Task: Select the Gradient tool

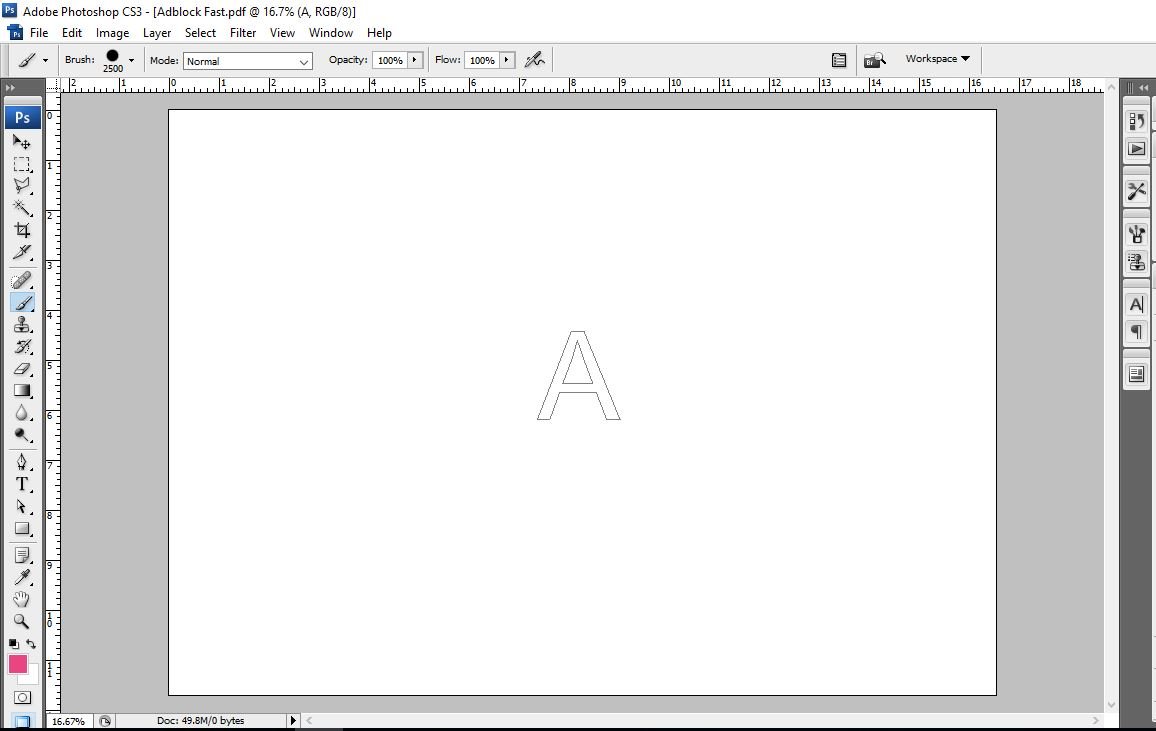Action: pyautogui.click(x=22, y=391)
